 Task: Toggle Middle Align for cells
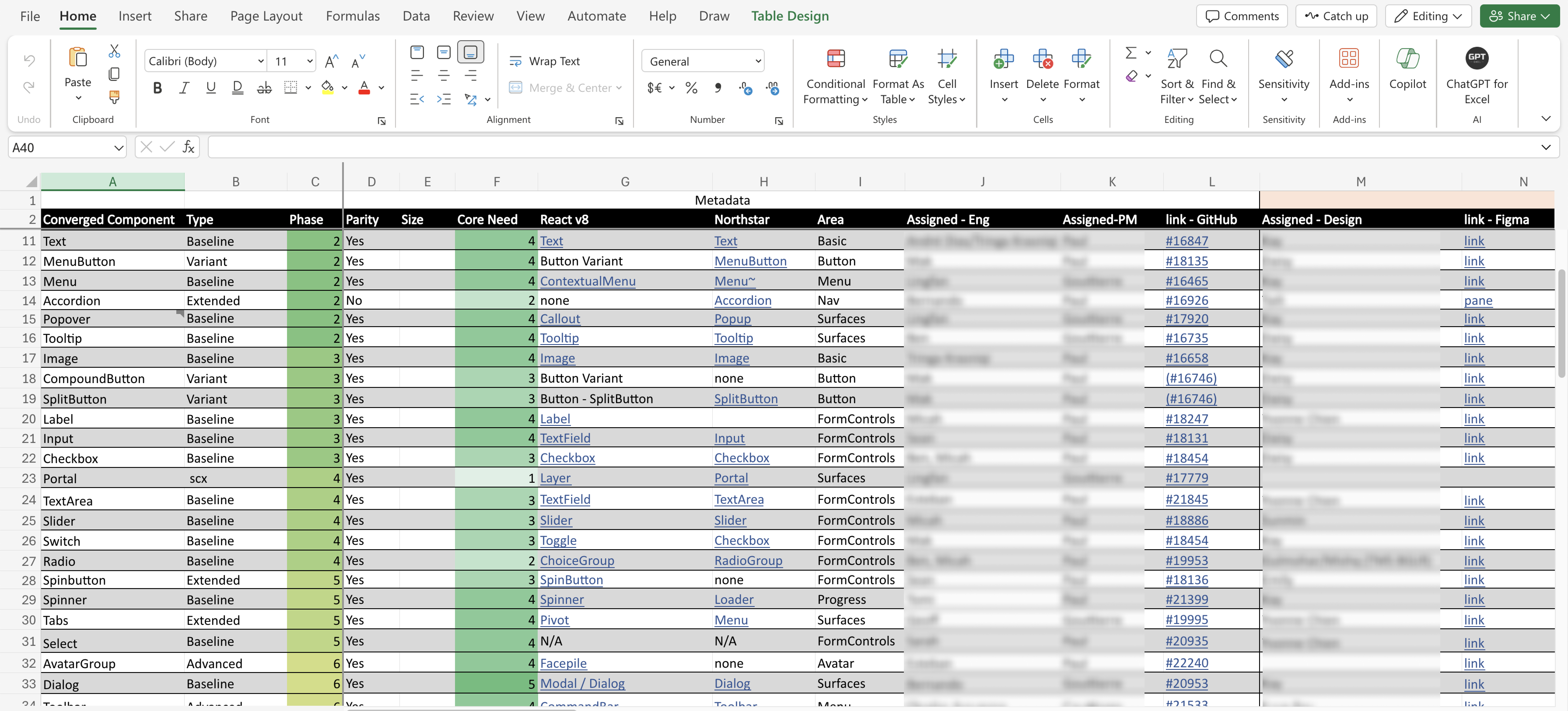pyautogui.click(x=444, y=52)
